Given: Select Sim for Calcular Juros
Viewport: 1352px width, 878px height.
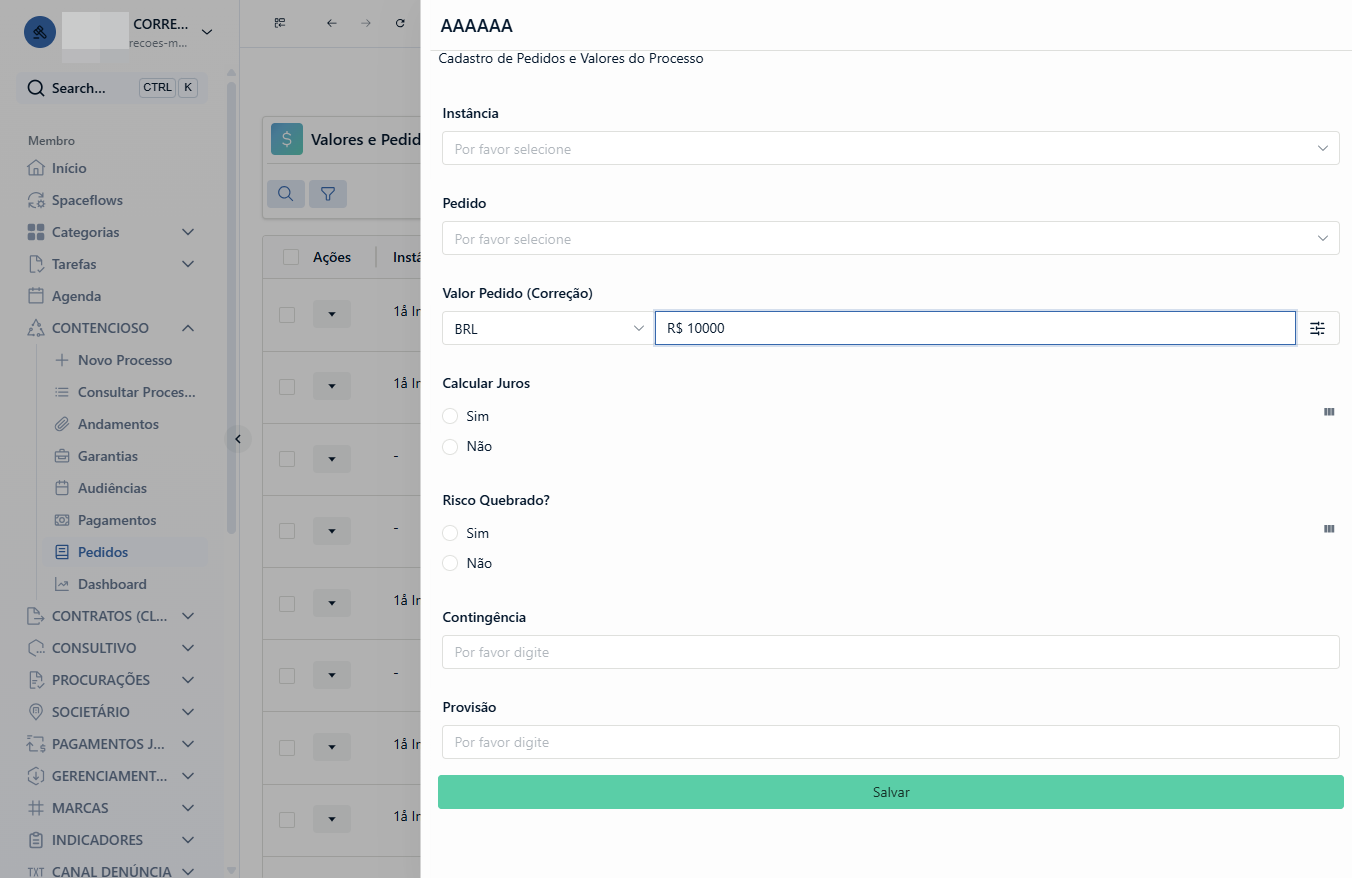Looking at the screenshot, I should pos(450,416).
